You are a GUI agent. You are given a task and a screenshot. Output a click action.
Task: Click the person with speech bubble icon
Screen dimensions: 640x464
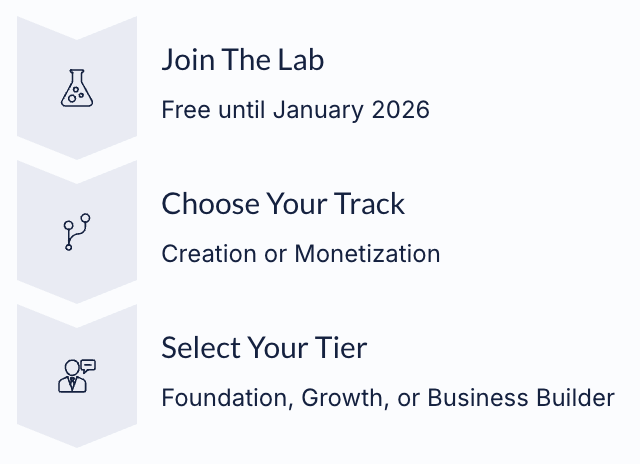76,376
